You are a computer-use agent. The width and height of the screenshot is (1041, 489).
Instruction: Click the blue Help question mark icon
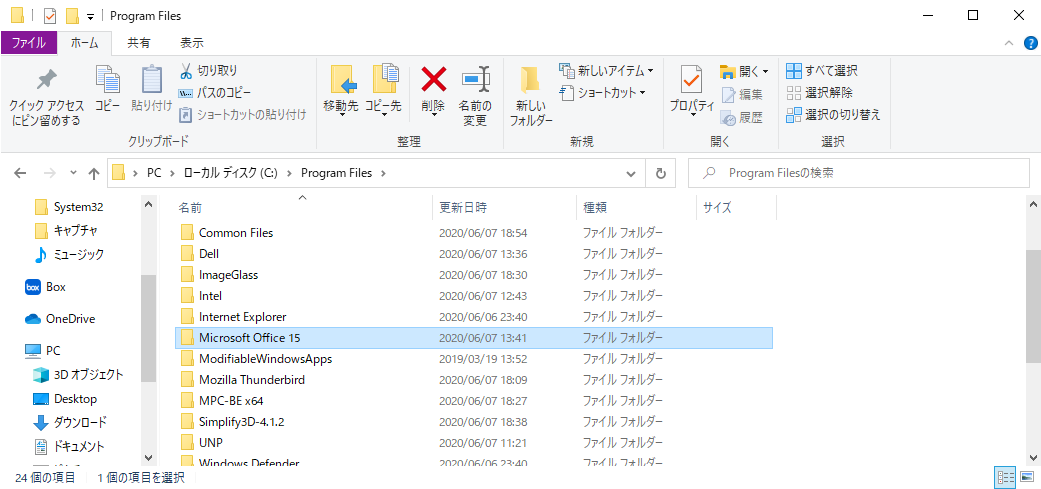1030,43
